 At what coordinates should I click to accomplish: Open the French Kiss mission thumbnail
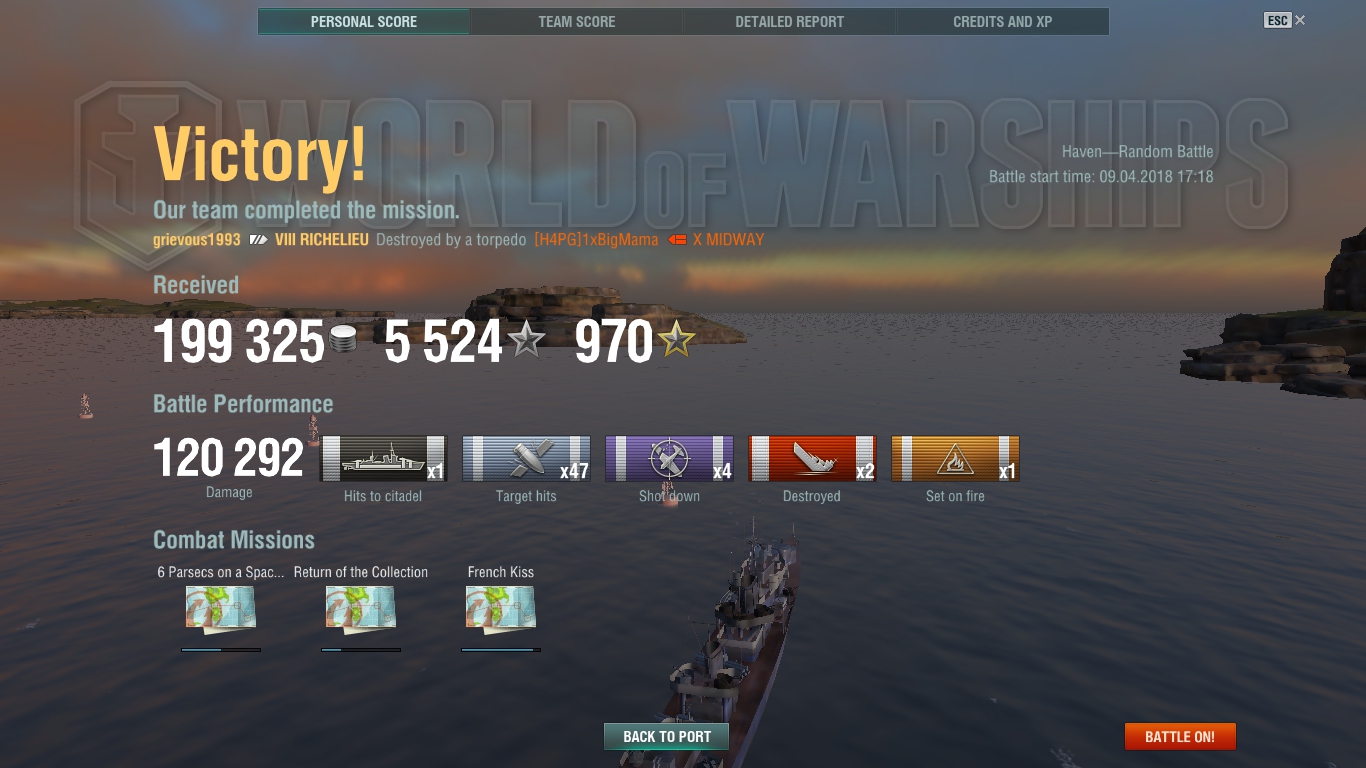click(501, 610)
